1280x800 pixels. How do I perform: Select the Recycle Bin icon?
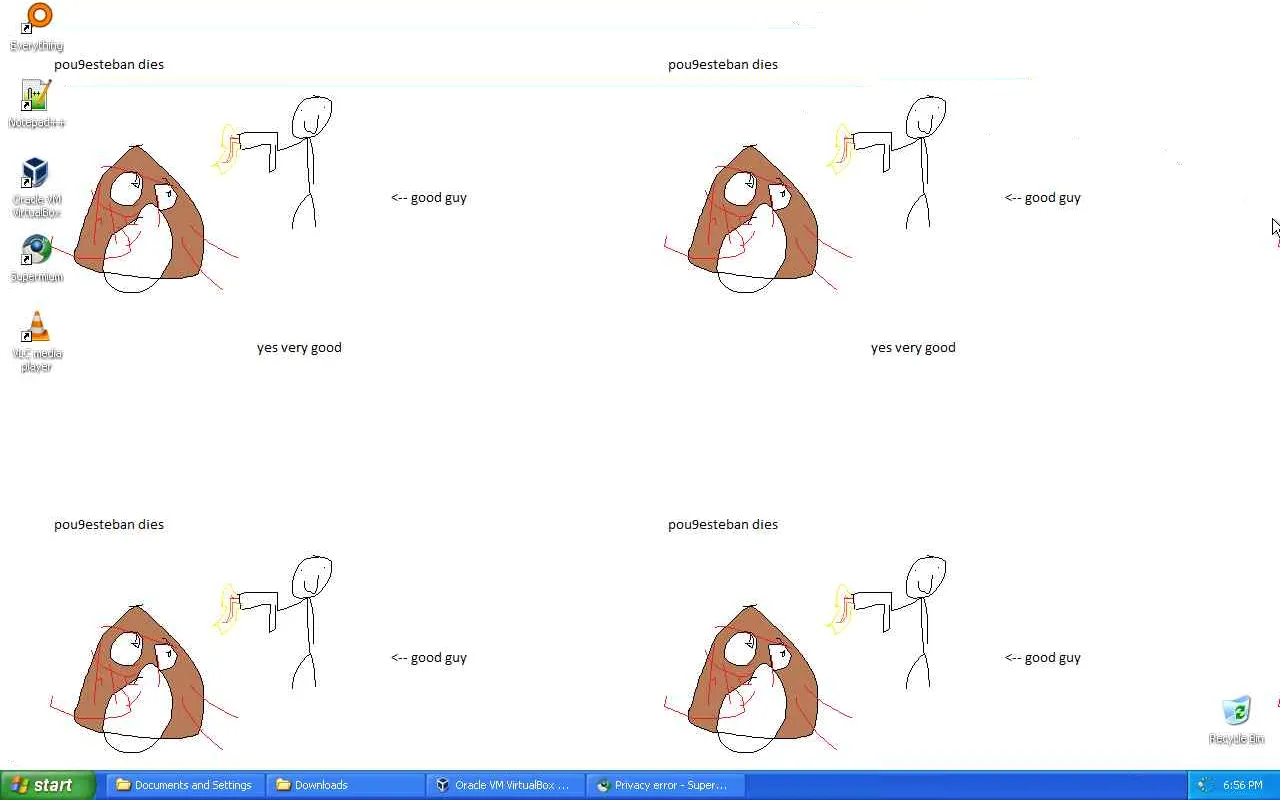[1237, 720]
